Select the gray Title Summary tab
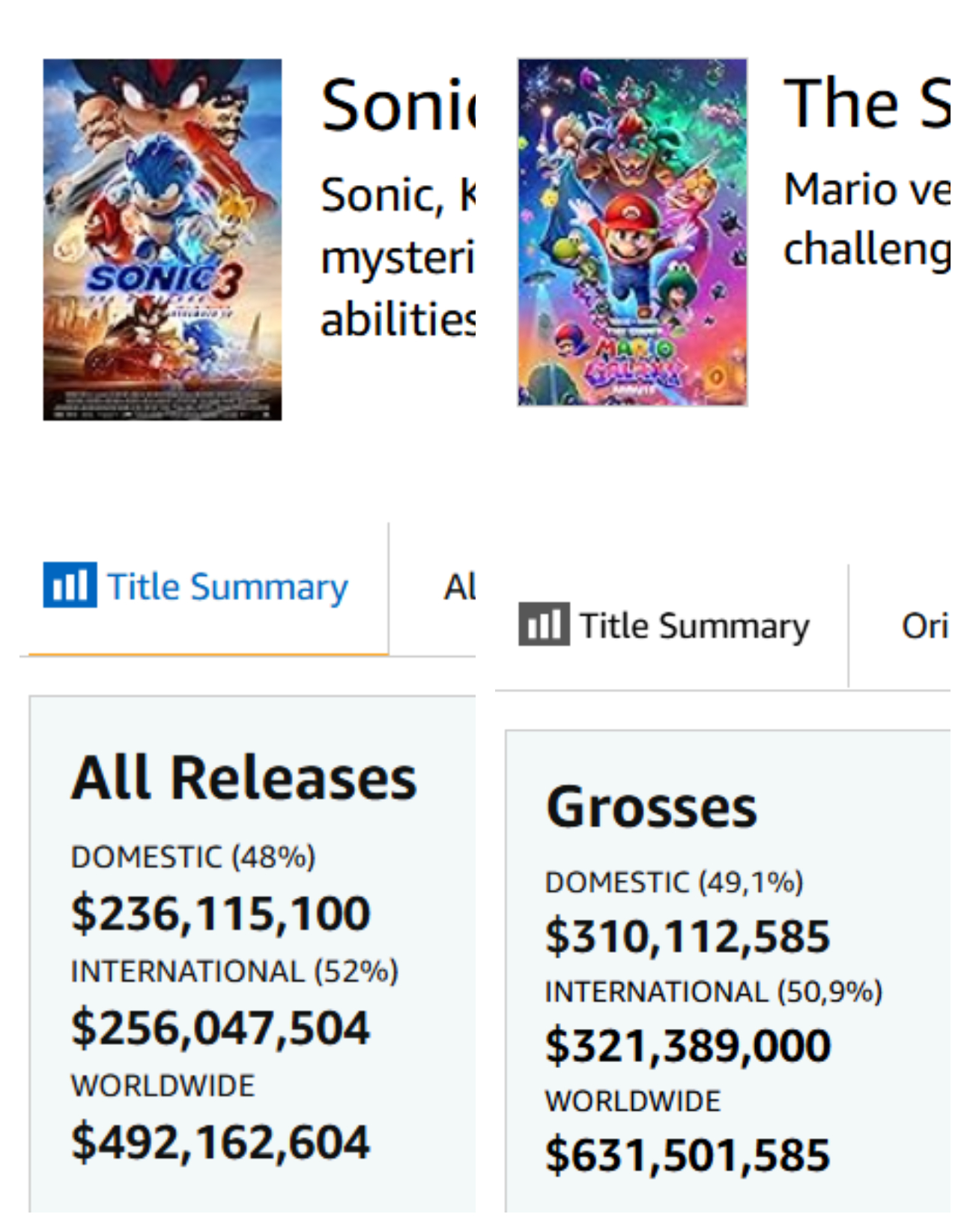Viewport: 970px width, 1232px height. [694, 626]
